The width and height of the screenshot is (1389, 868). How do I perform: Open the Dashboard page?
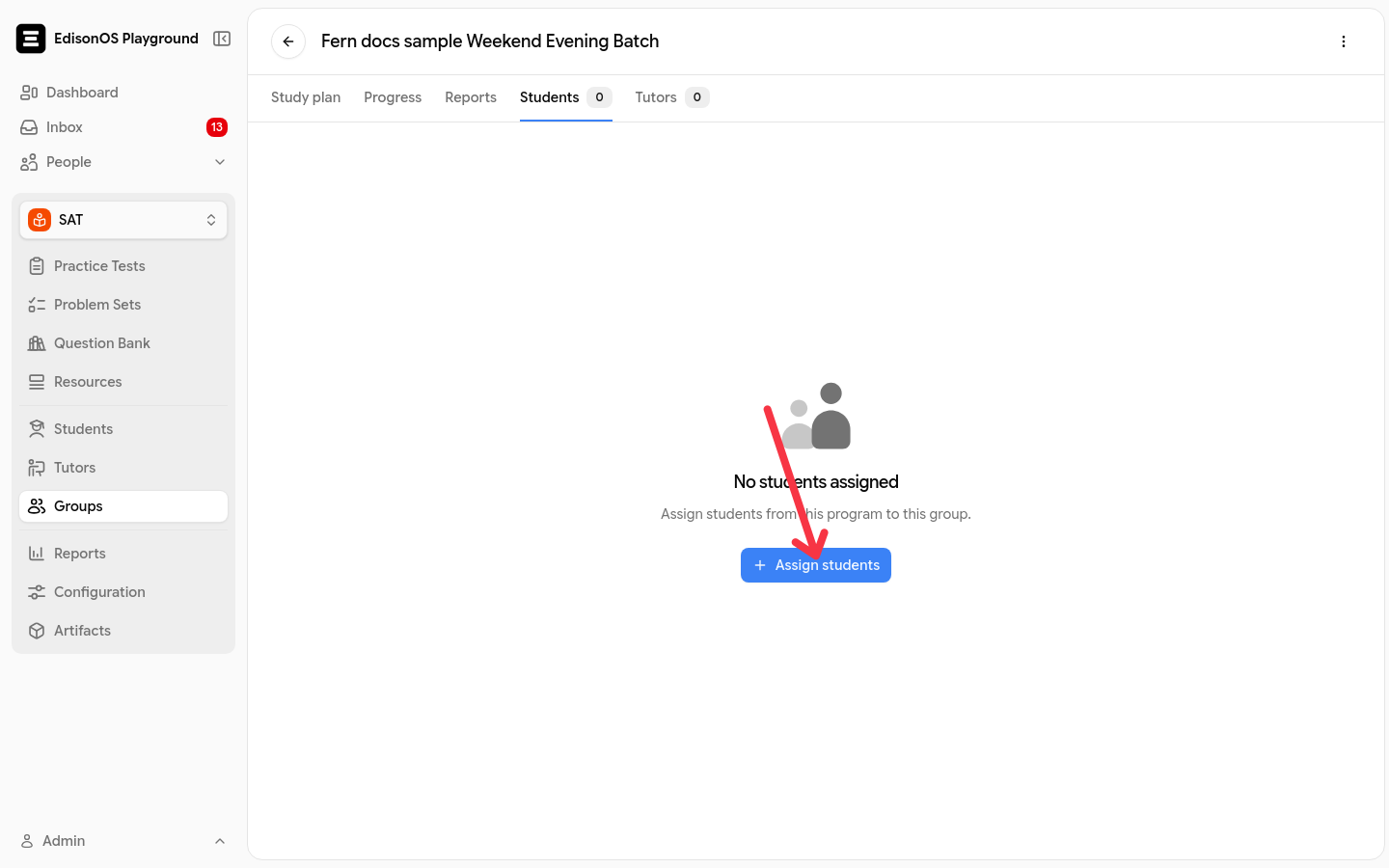coord(123,93)
